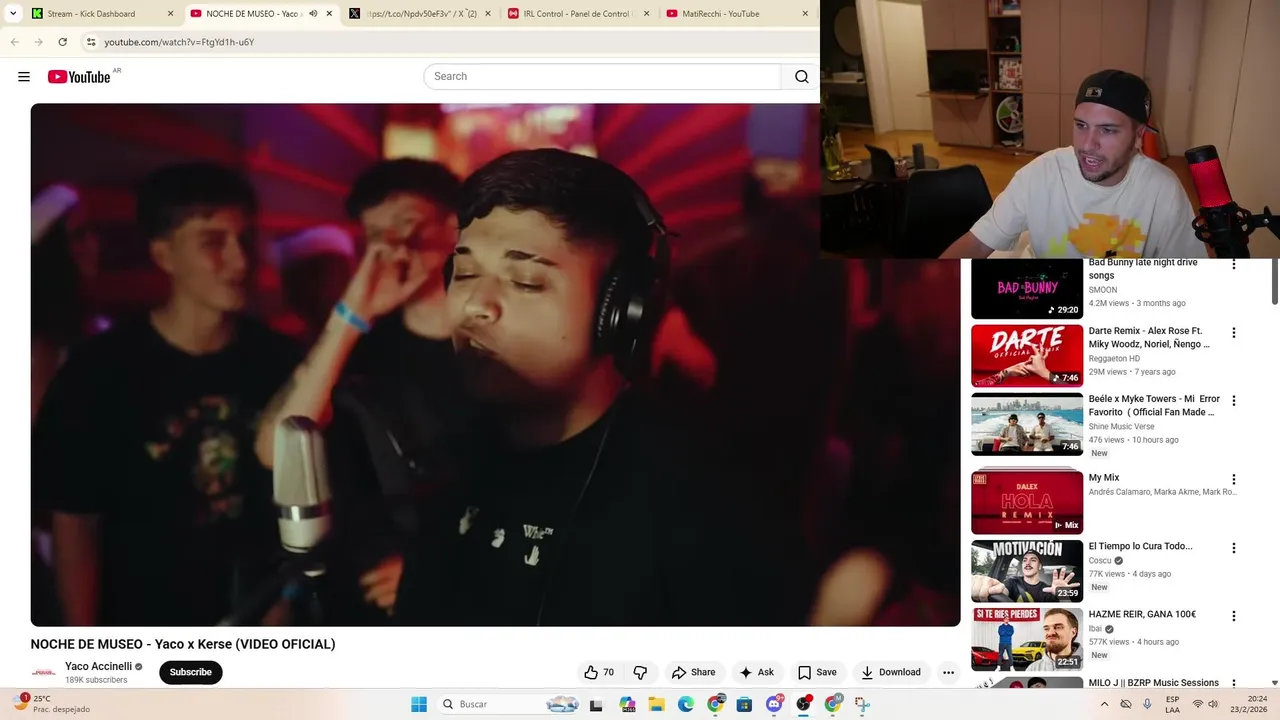Switch to the X post tab
The width and height of the screenshot is (1280, 720).
tap(421, 14)
